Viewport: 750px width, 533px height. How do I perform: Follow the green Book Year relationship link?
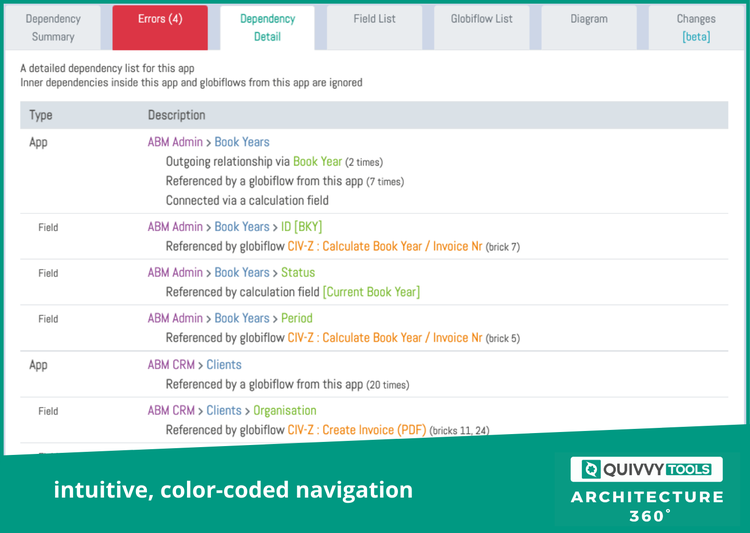point(318,162)
